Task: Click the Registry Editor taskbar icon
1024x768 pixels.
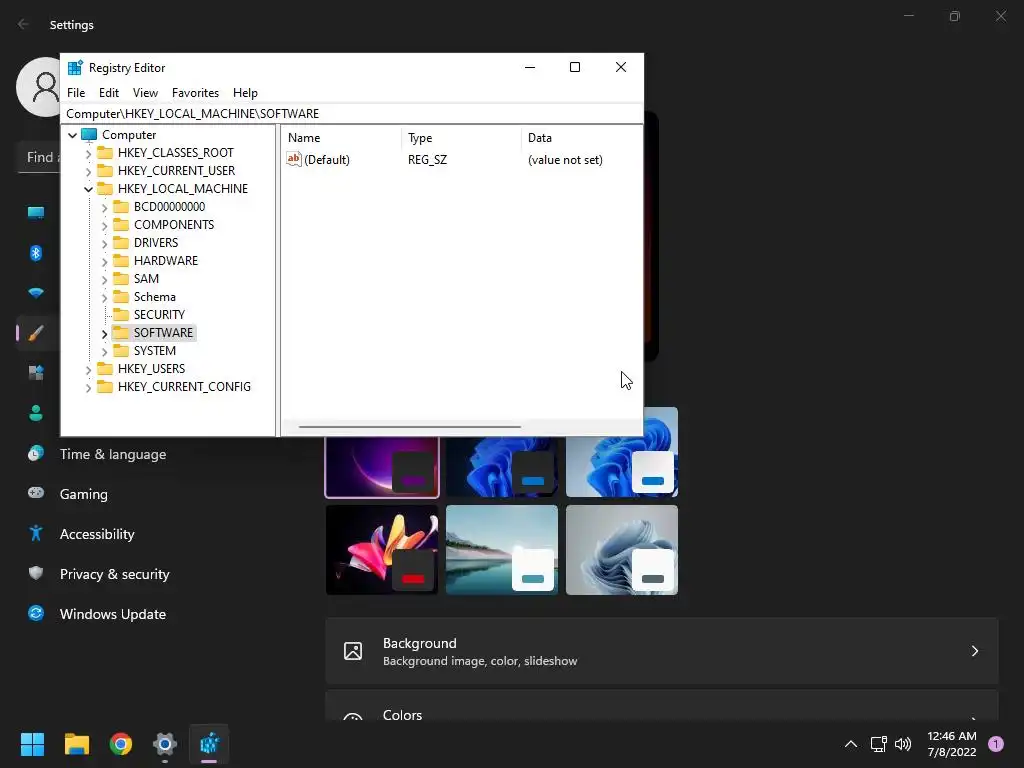Action: (x=209, y=744)
